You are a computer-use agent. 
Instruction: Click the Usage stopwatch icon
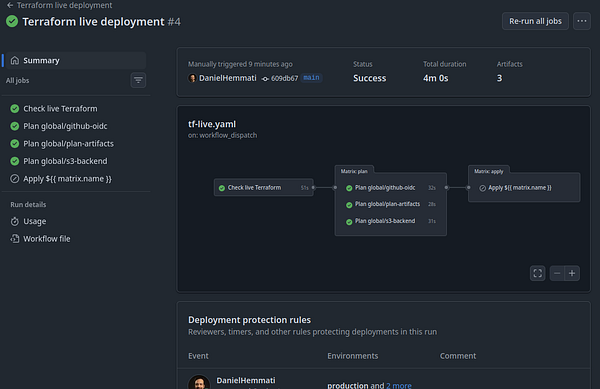pyautogui.click(x=15, y=221)
